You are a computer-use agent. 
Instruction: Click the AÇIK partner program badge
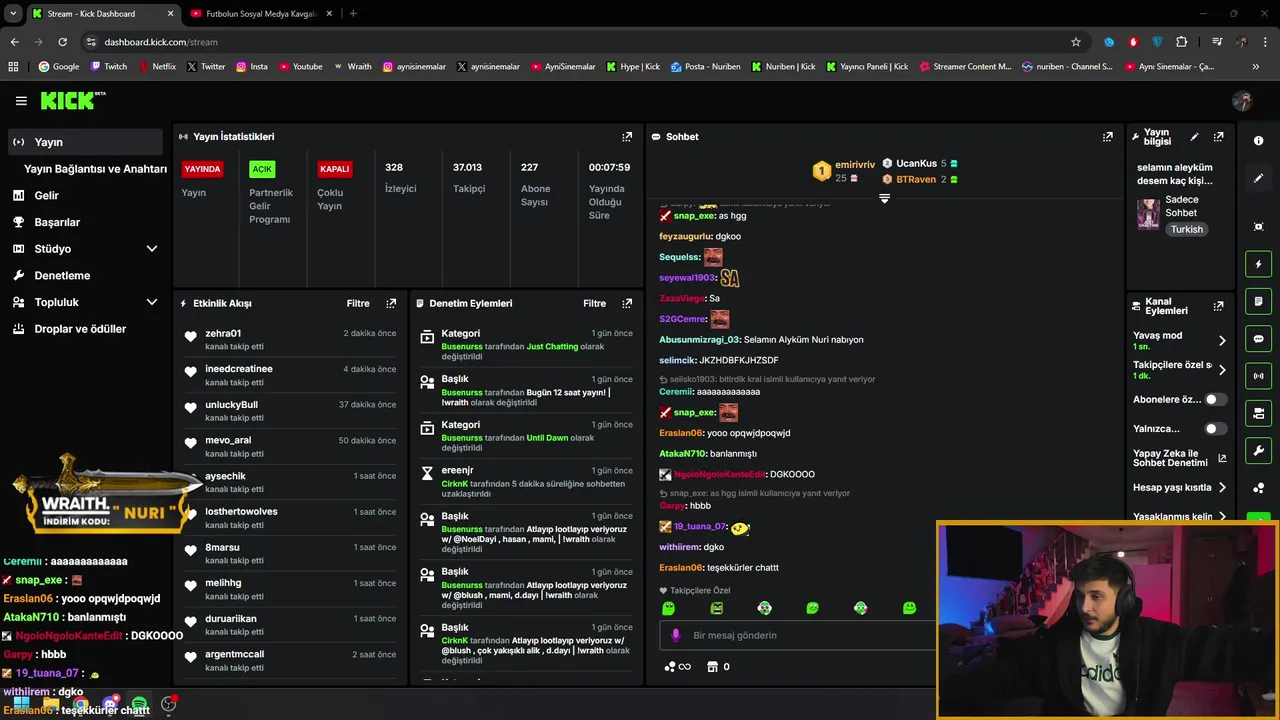262,169
